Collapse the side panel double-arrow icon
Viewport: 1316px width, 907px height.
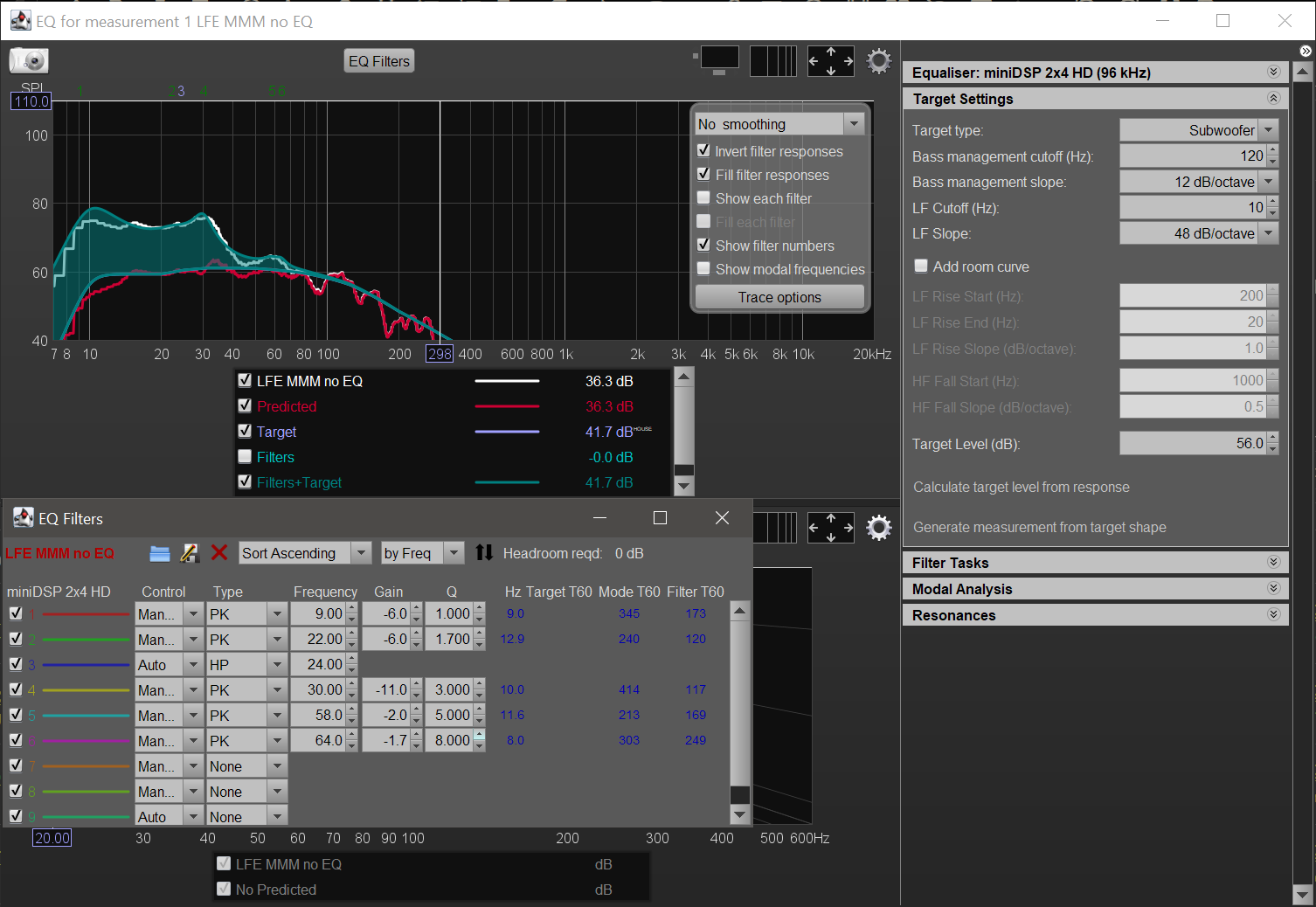1306,52
